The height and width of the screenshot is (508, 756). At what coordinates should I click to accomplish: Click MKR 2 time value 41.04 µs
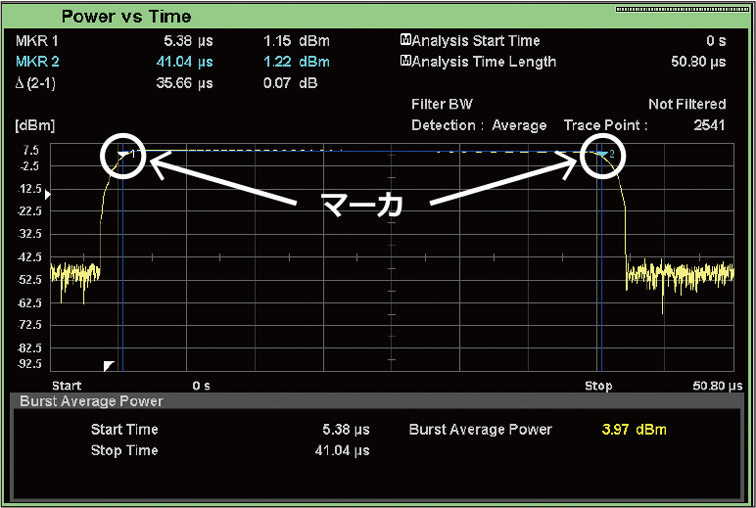[185, 62]
